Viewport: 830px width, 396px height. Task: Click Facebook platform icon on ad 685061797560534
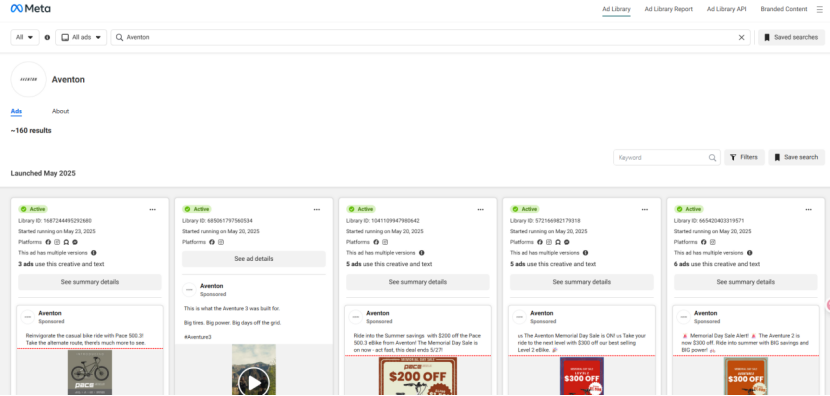point(212,242)
